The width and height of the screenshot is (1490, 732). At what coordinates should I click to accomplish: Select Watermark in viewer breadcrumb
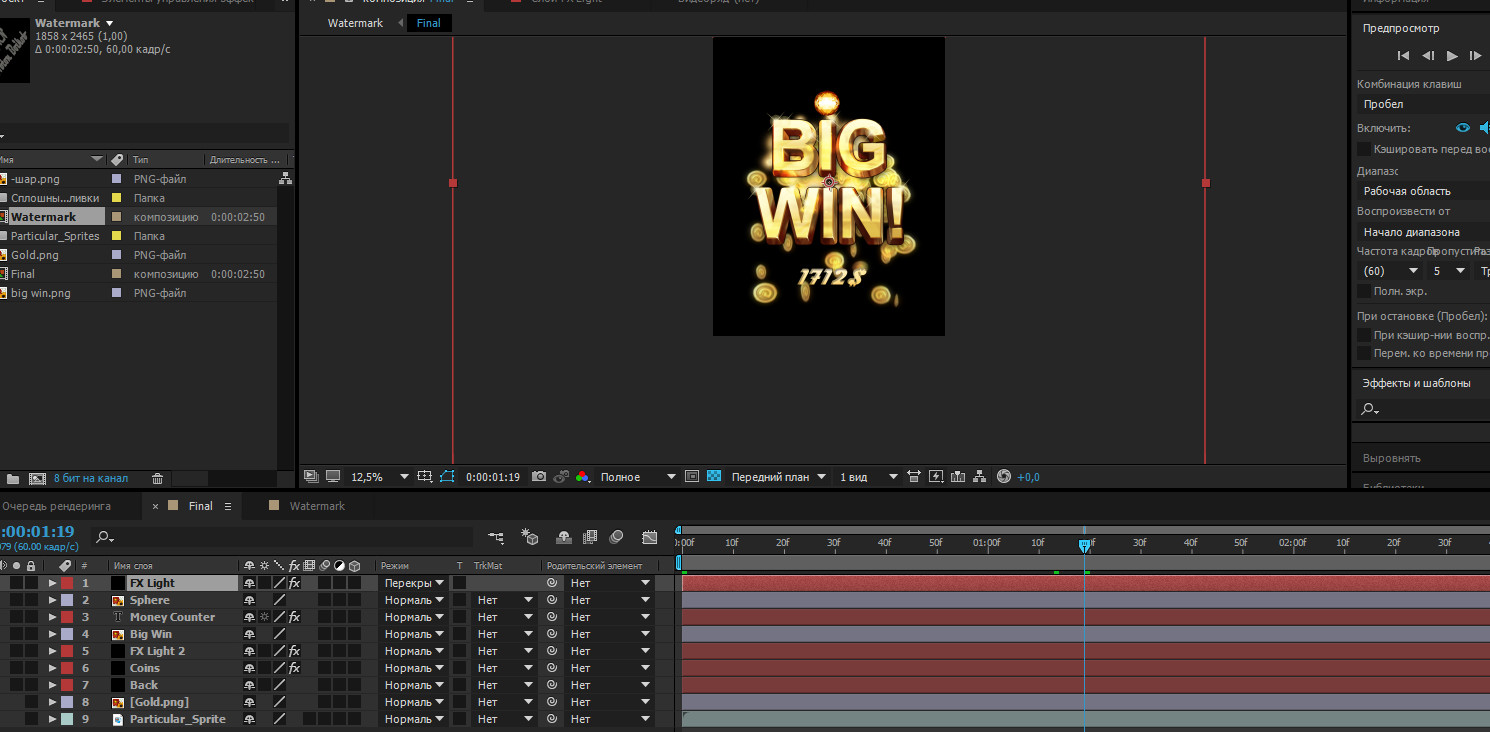coord(355,23)
